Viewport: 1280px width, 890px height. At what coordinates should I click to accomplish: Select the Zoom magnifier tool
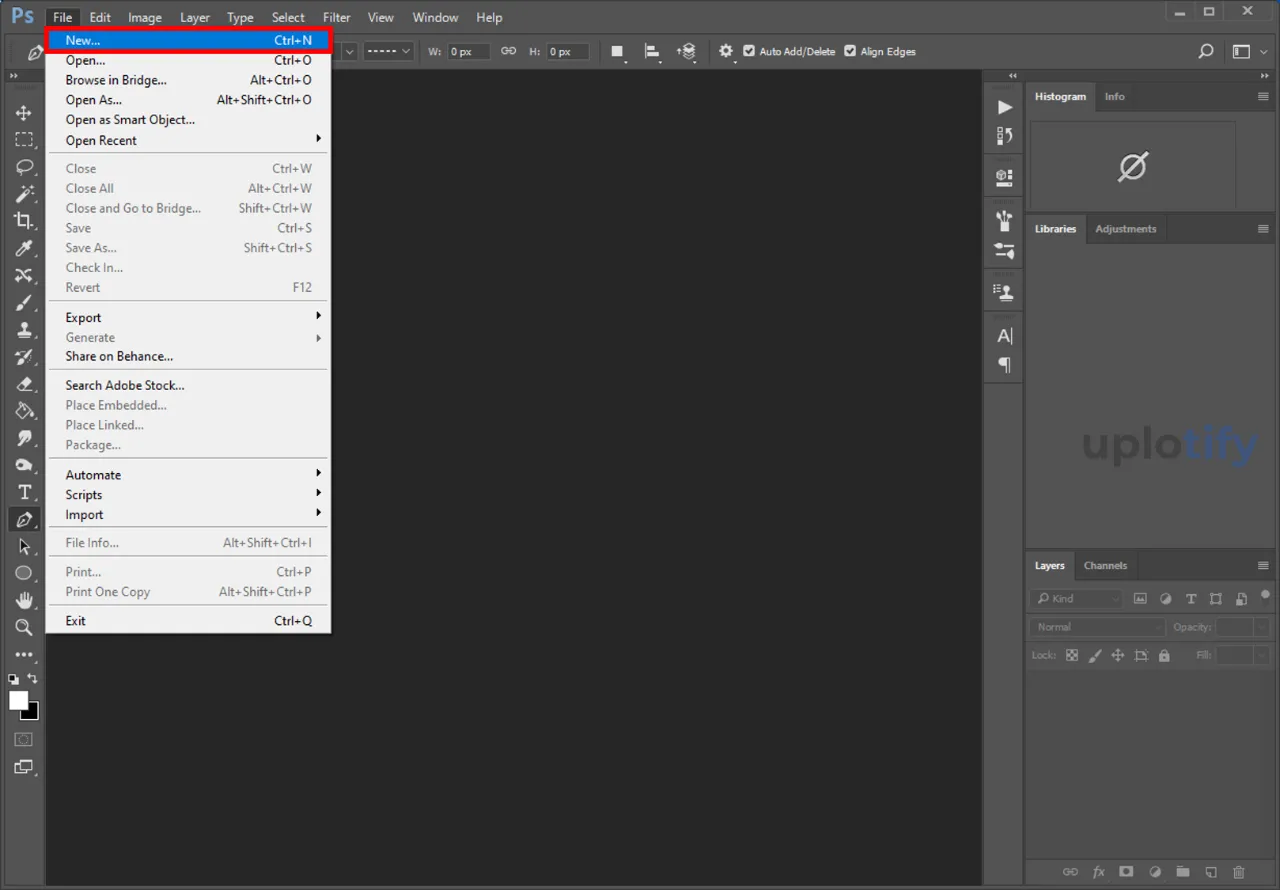(x=24, y=627)
